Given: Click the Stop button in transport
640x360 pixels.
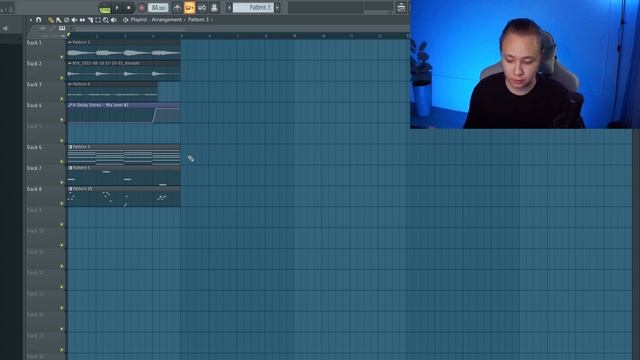Looking at the screenshot, I should click(129, 8).
